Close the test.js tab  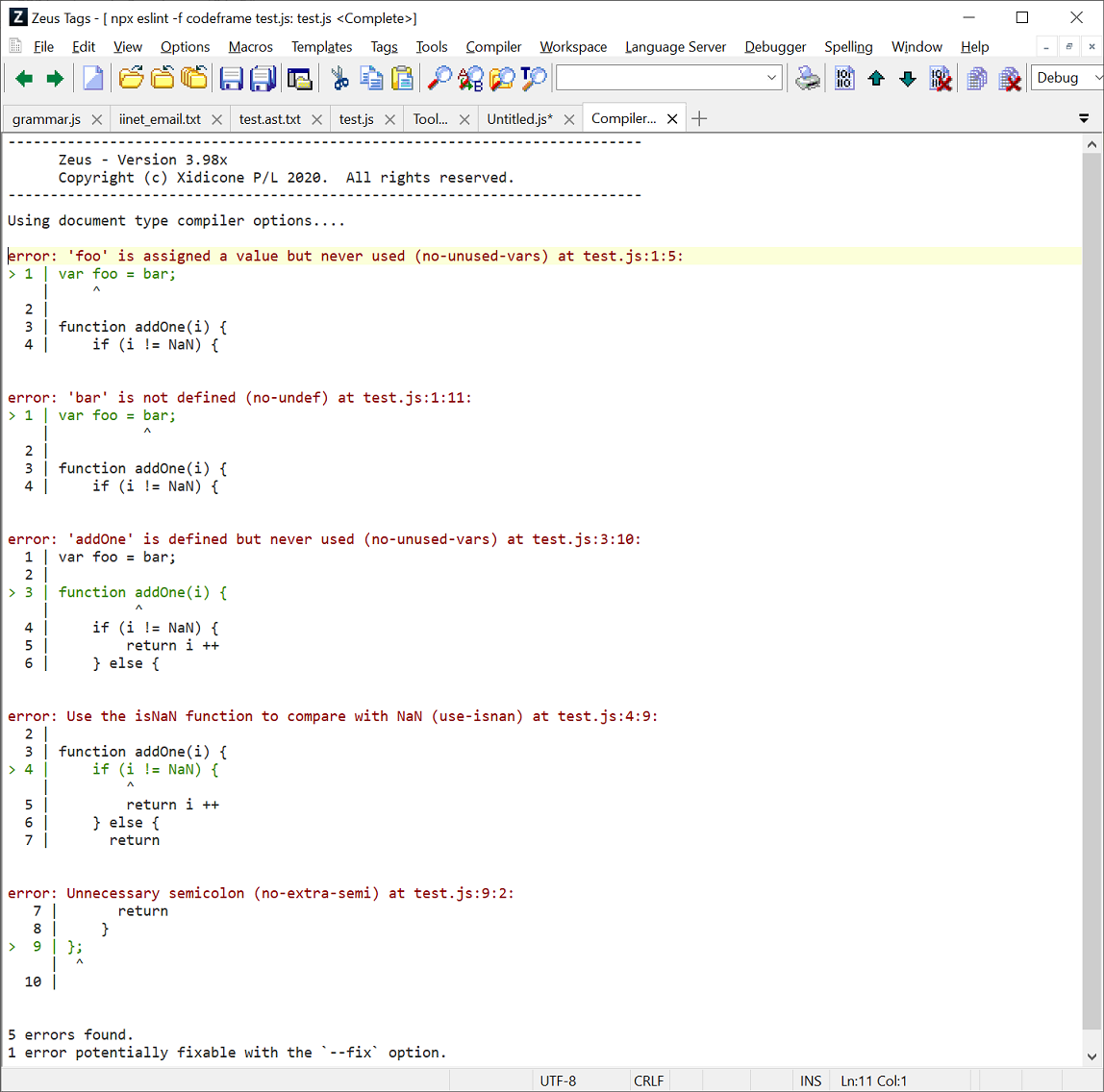389,119
